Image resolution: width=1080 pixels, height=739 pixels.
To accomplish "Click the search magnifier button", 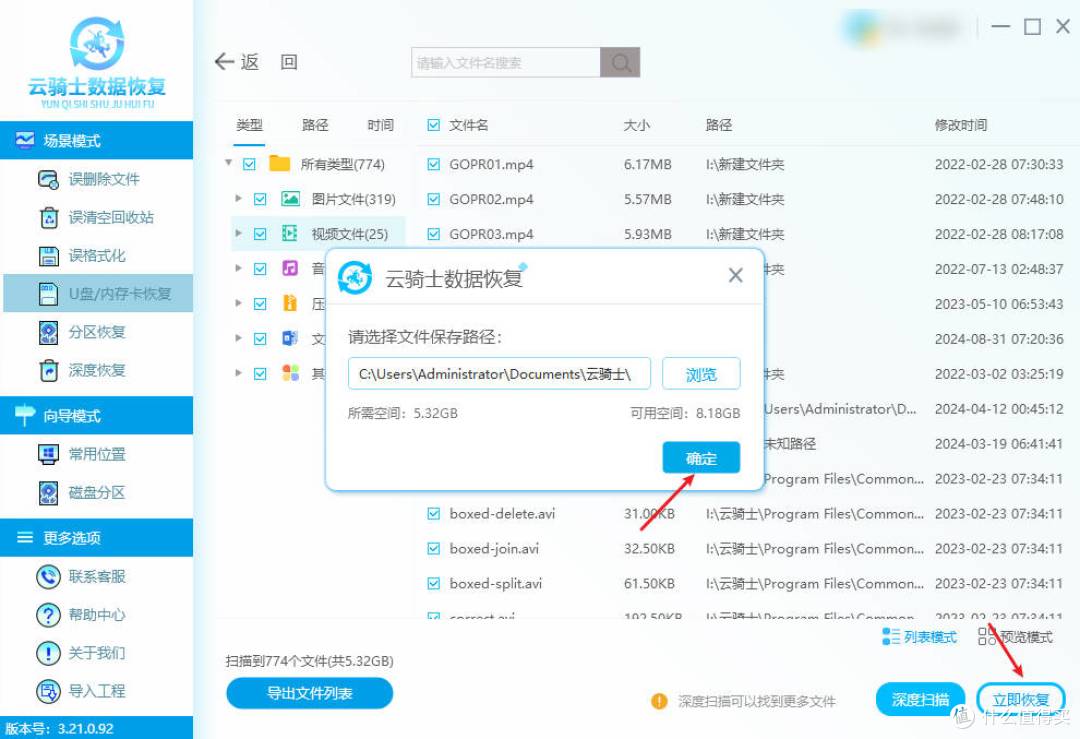I will pyautogui.click(x=620, y=63).
